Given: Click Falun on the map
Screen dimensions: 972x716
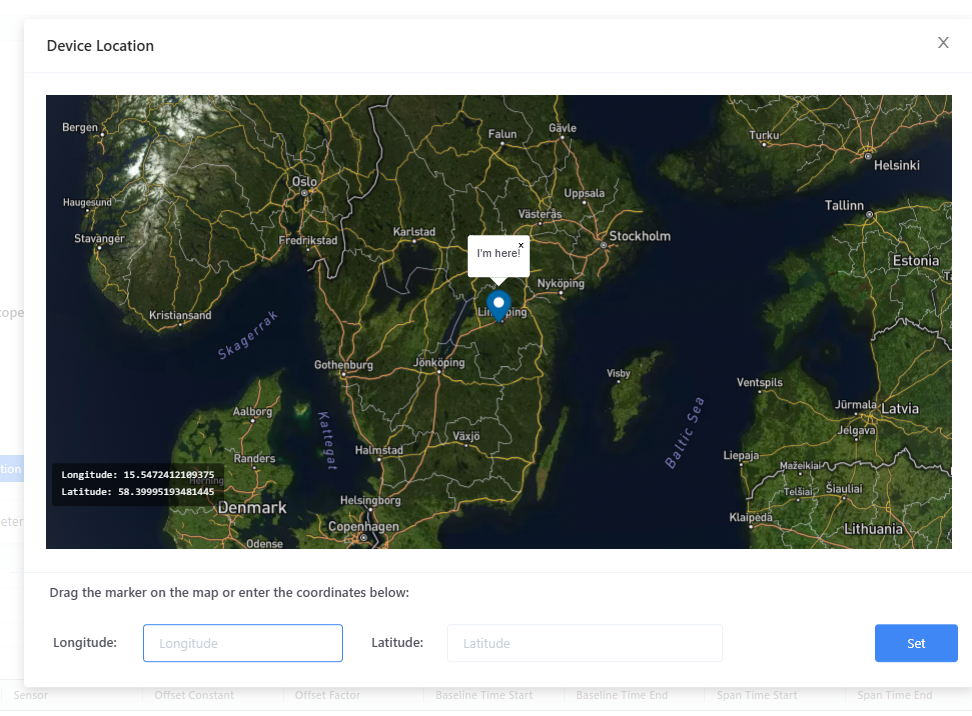Looking at the screenshot, I should point(502,134).
